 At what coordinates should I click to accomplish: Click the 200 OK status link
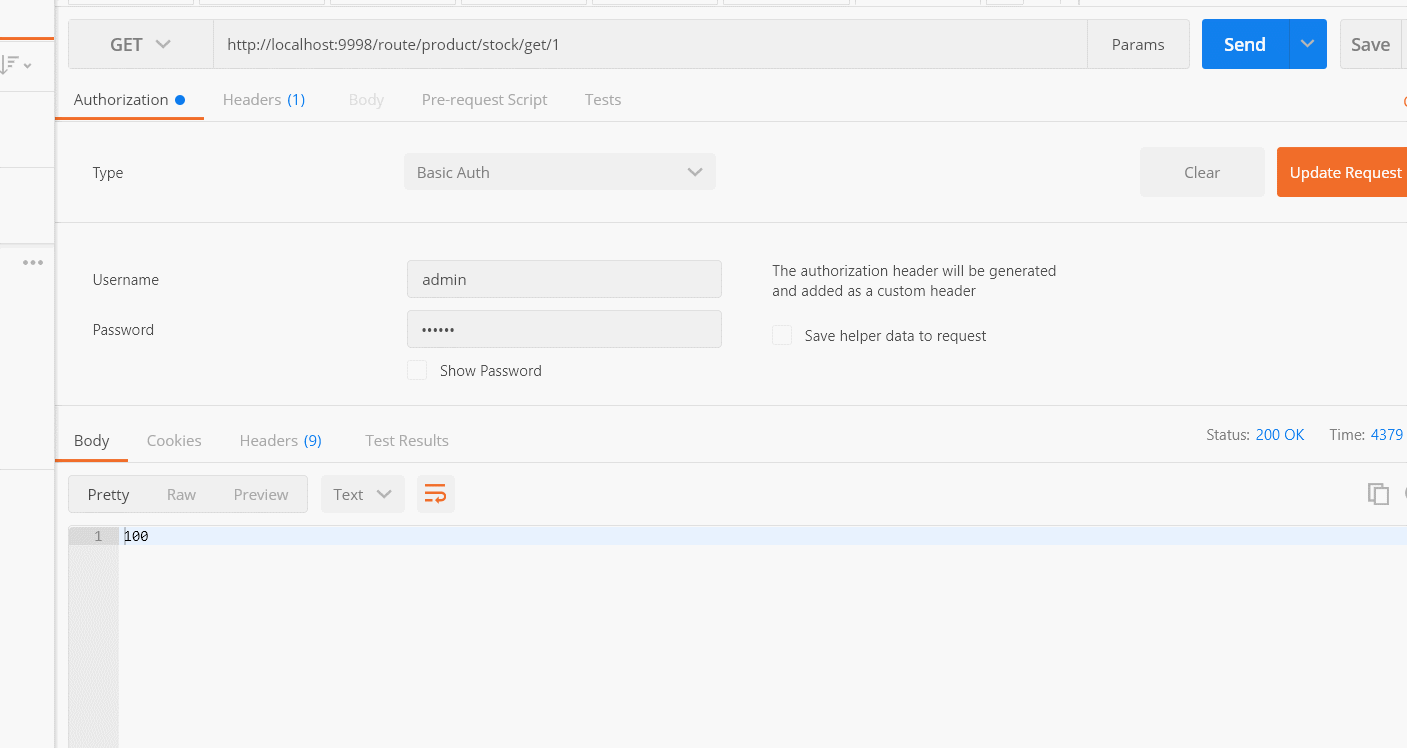pos(1280,434)
